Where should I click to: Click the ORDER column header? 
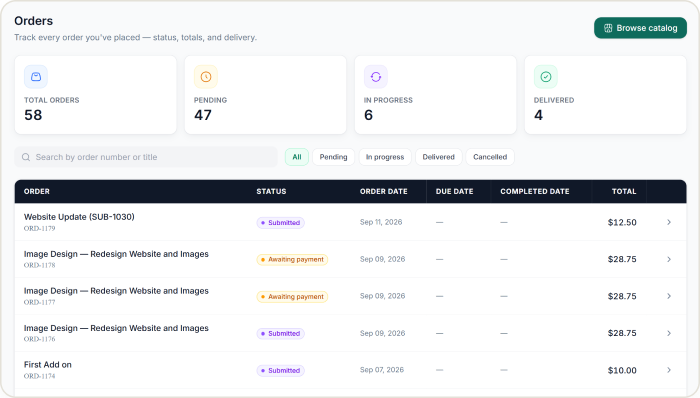pyautogui.click(x=37, y=191)
